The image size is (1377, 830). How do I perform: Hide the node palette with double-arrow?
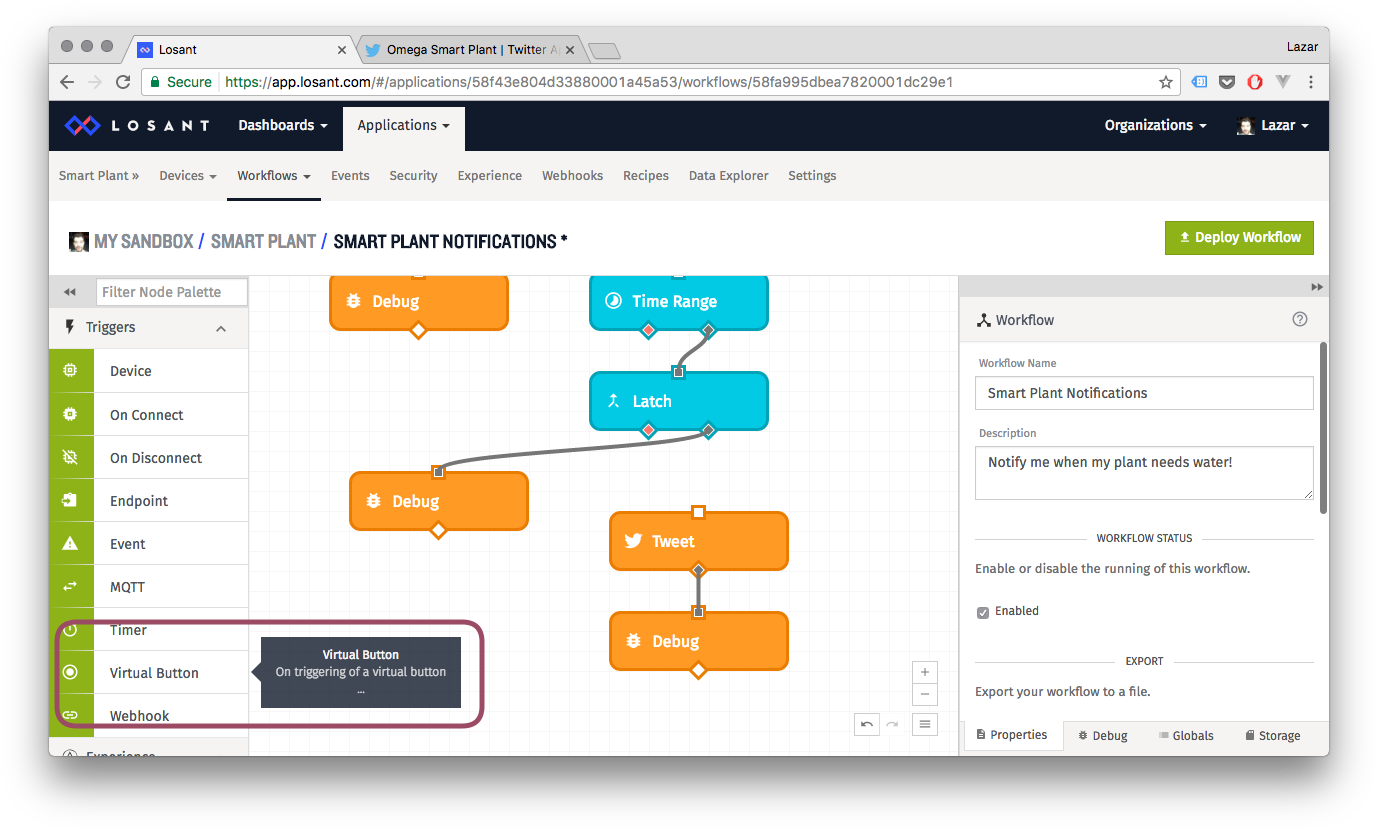(70, 292)
